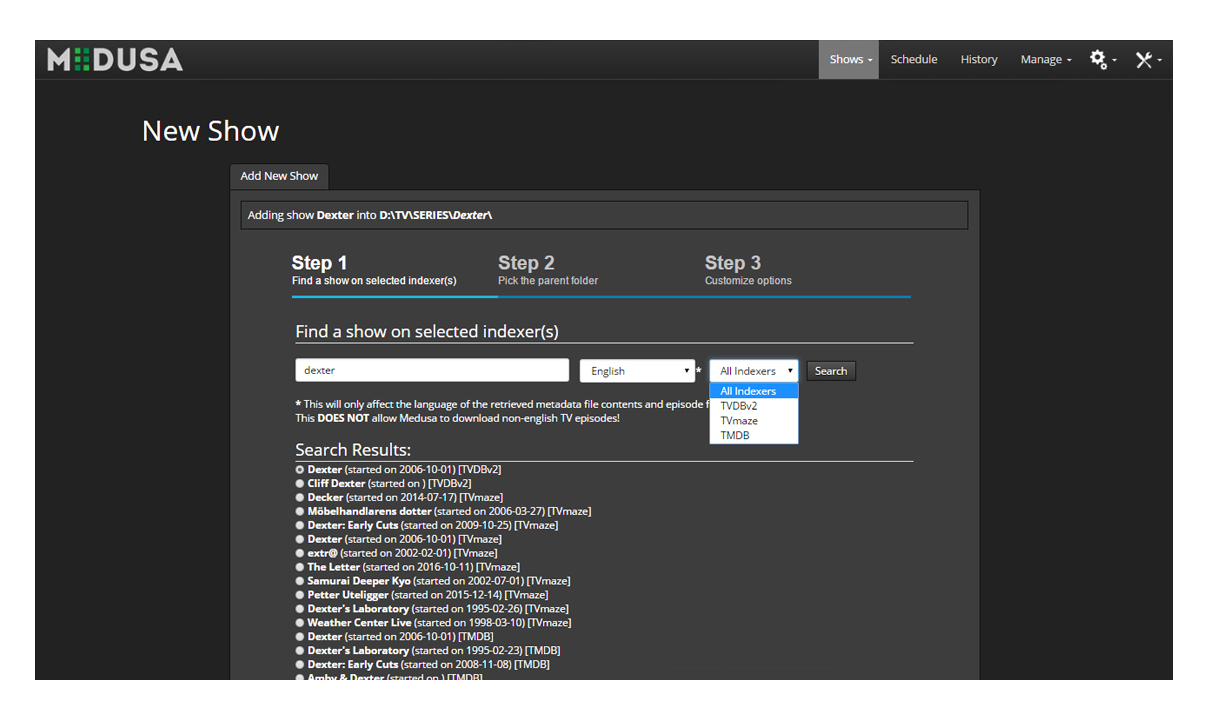This screenshot has width=1208, height=720.
Task: Open the Shows menu
Action: 849,60
